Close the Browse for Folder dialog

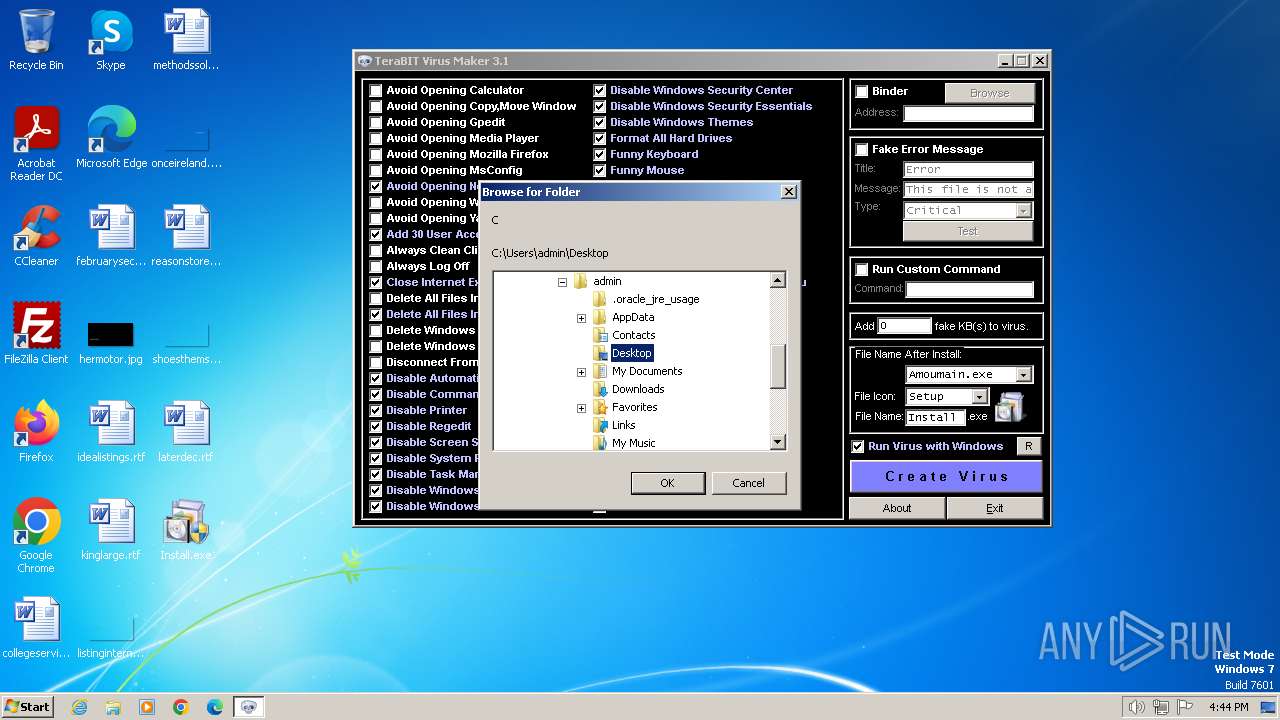788,192
